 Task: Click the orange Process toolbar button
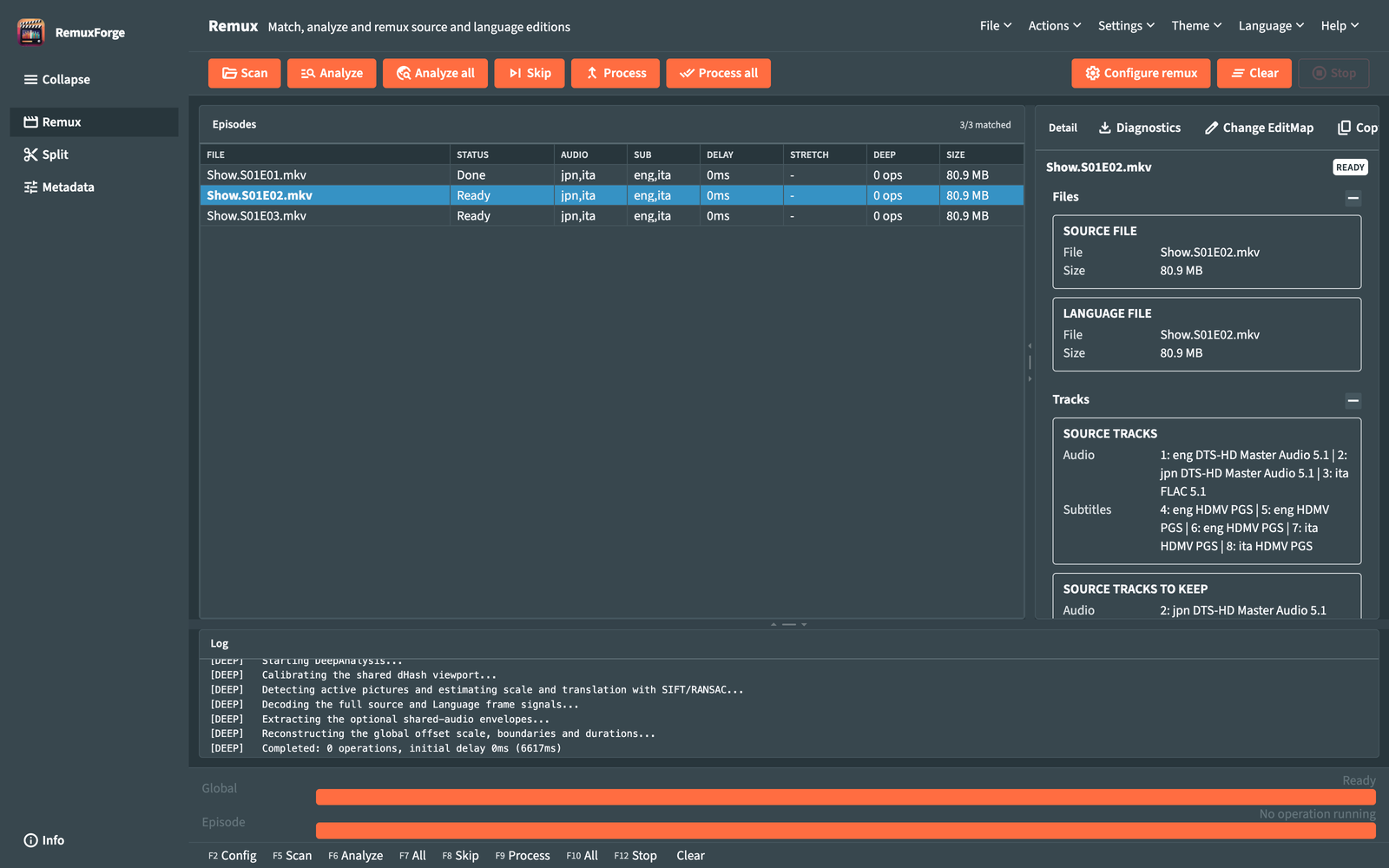(616, 73)
